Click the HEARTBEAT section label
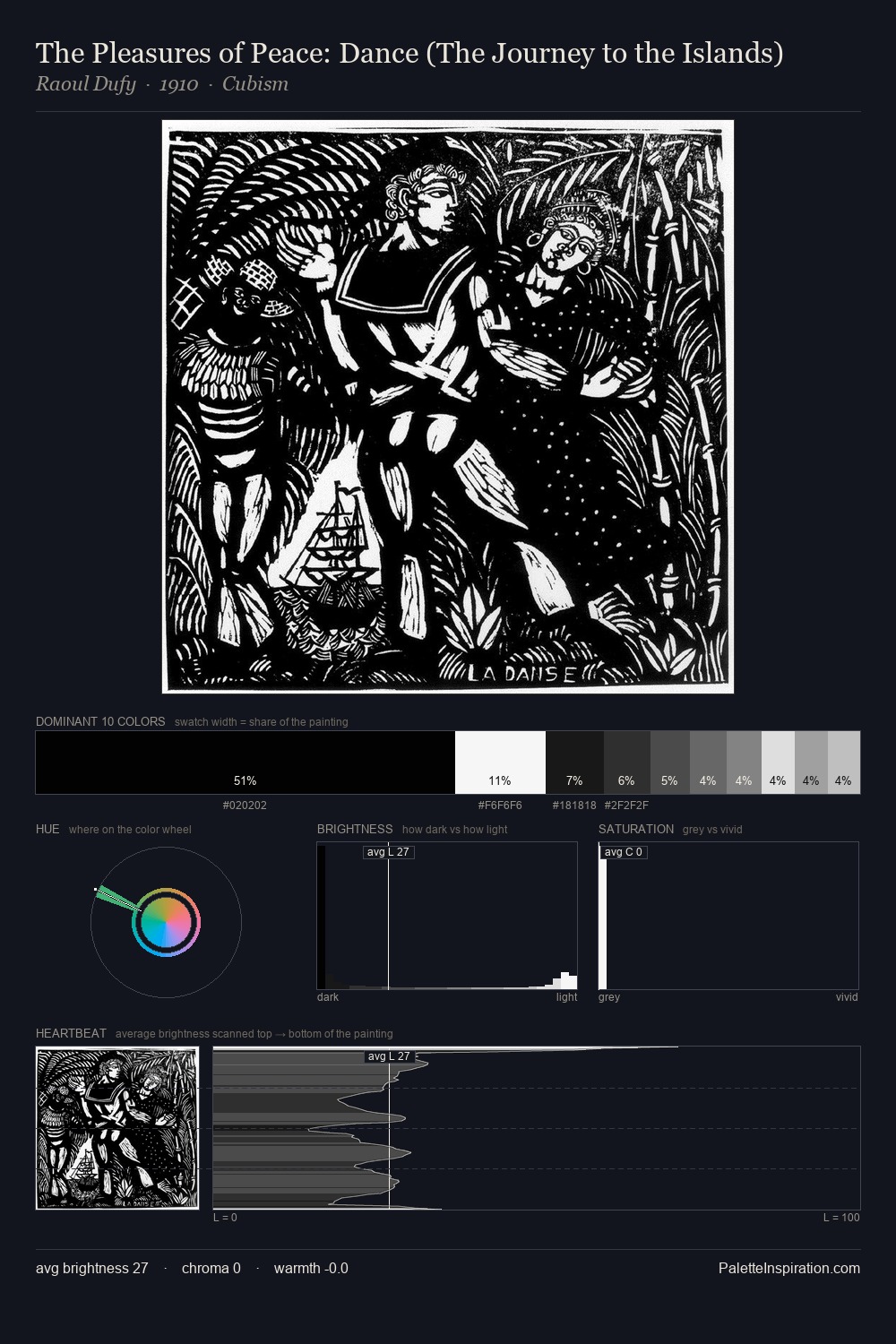Screen dimensions: 896x1344 pos(71,1033)
